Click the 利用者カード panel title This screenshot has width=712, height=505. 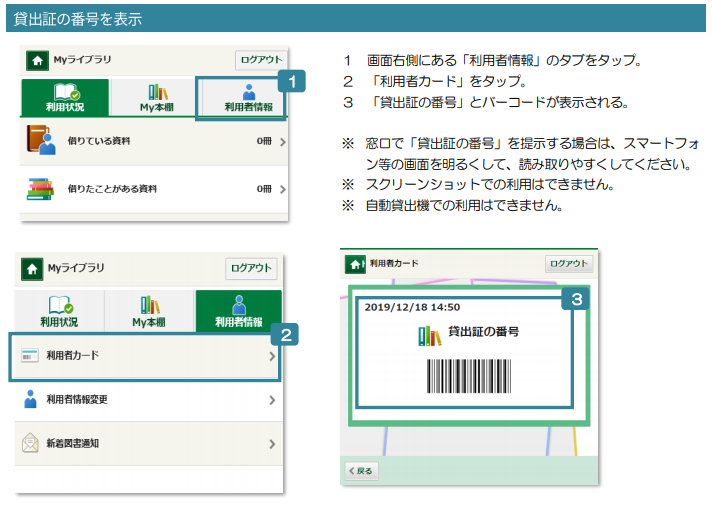click(x=394, y=263)
